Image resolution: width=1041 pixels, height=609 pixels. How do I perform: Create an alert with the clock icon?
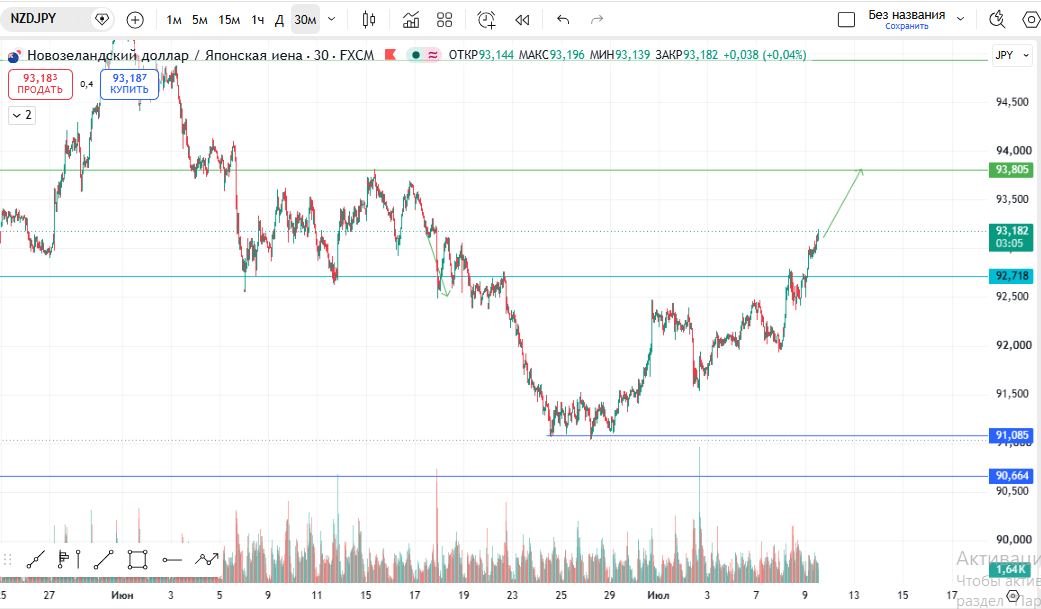(x=487, y=20)
